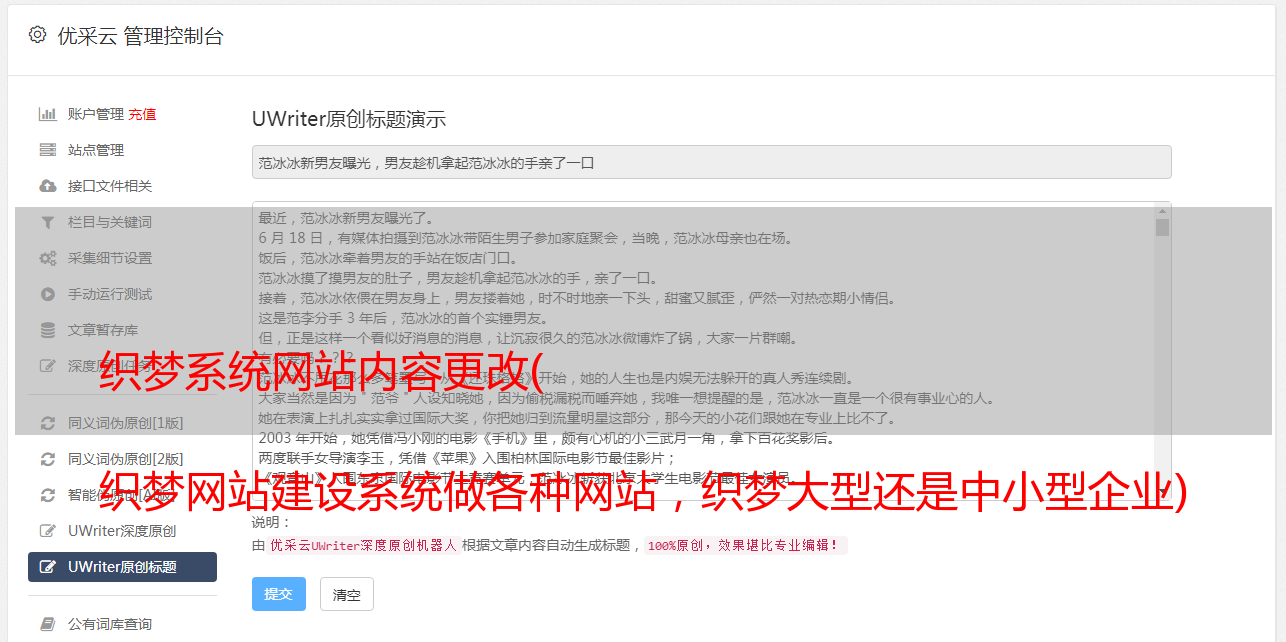Click the 优采云UWriter深度原创机器人 highlighted text
Screen dimensions: 1286x642
363,546
